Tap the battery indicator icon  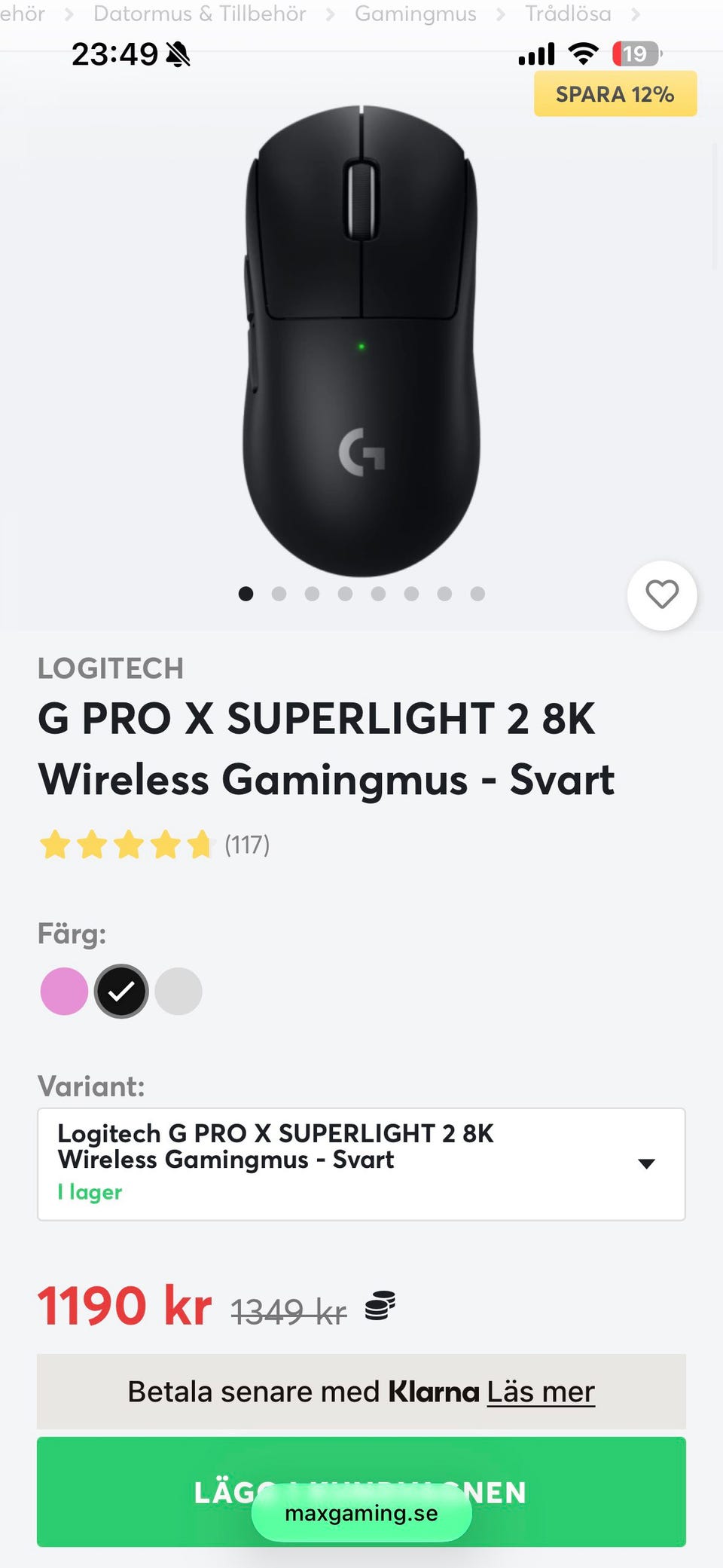tap(636, 53)
